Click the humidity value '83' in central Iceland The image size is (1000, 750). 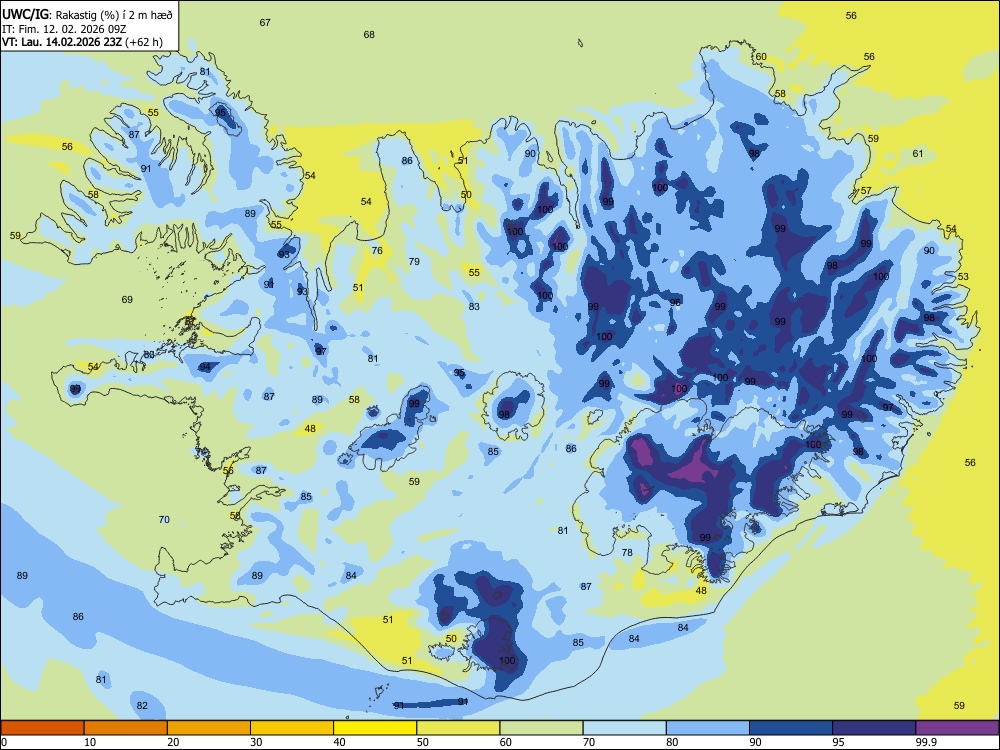click(x=474, y=306)
